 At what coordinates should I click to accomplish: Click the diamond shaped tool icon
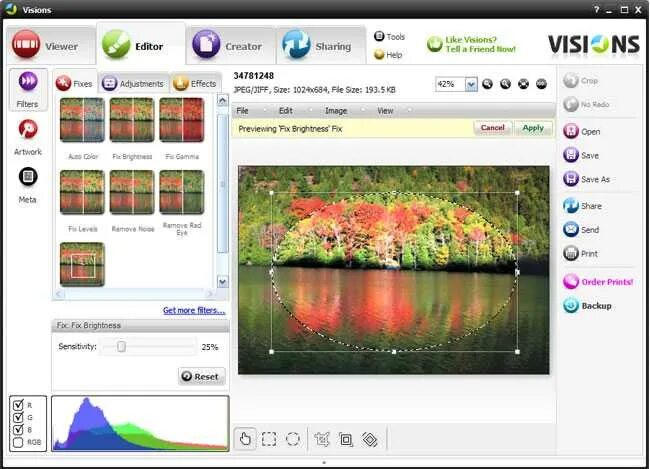click(x=369, y=439)
